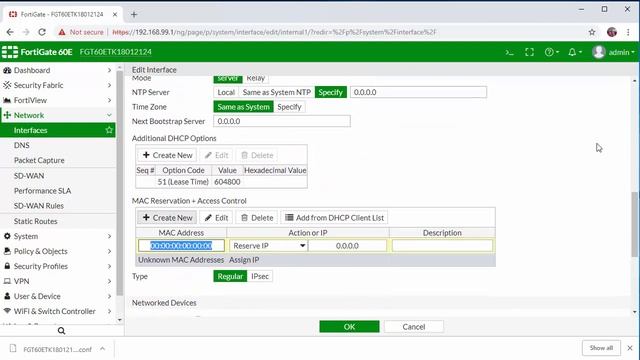The image size is (640, 360).
Task: Open the CLI console icon
Action: click(x=509, y=52)
